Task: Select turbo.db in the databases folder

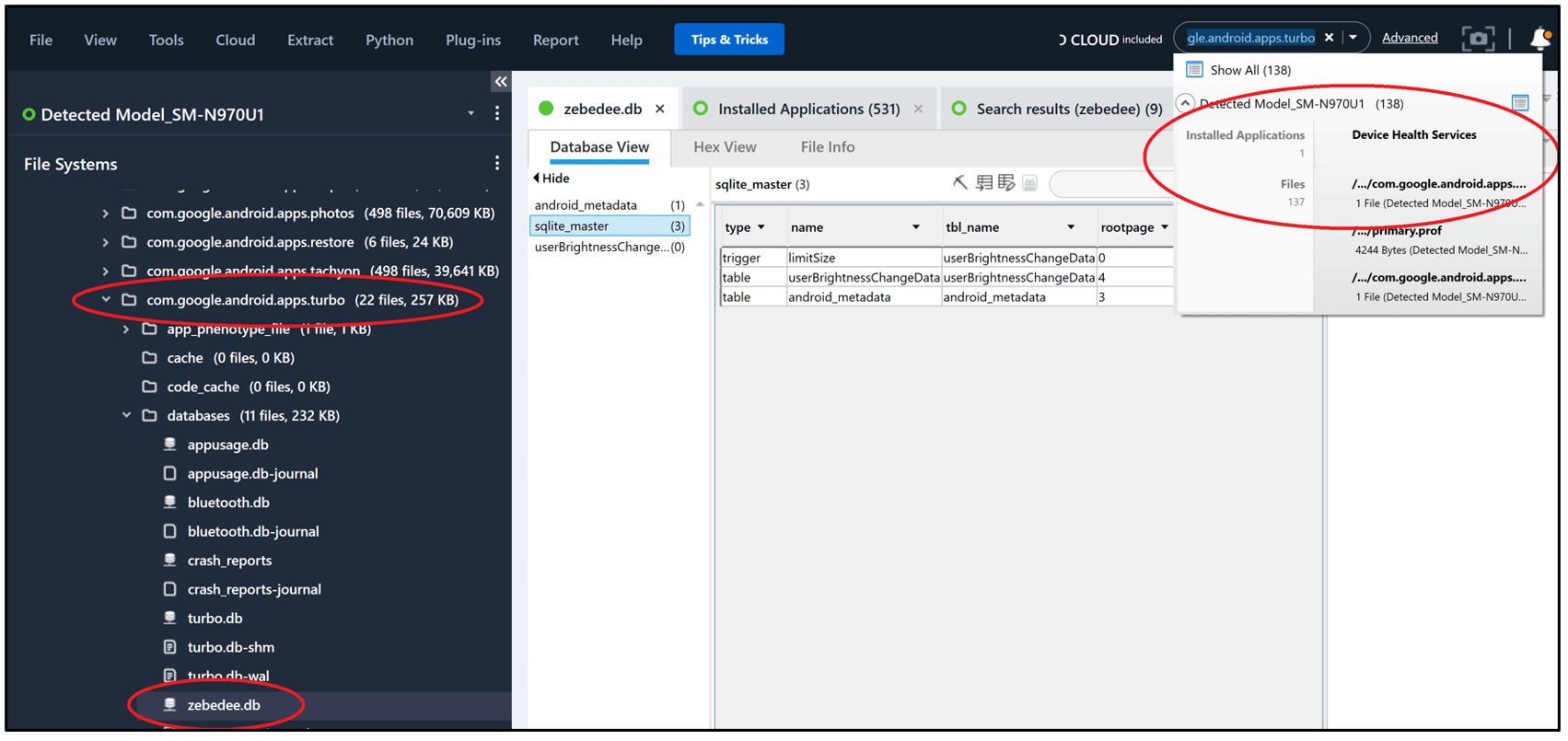Action: pos(215,619)
